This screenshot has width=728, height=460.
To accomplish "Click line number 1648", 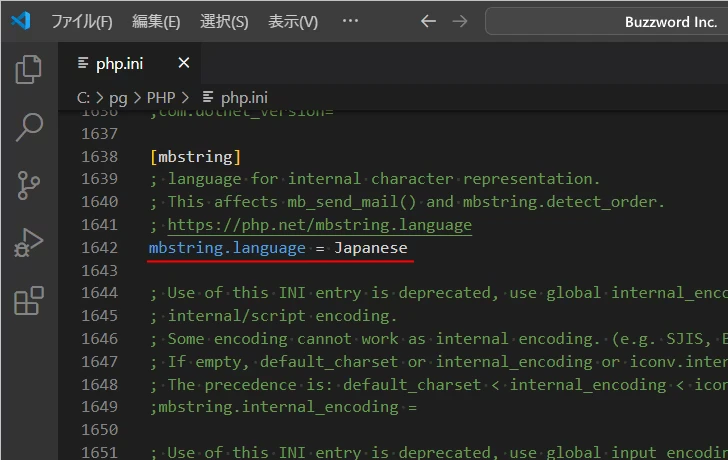I will pyautogui.click(x=99, y=385).
